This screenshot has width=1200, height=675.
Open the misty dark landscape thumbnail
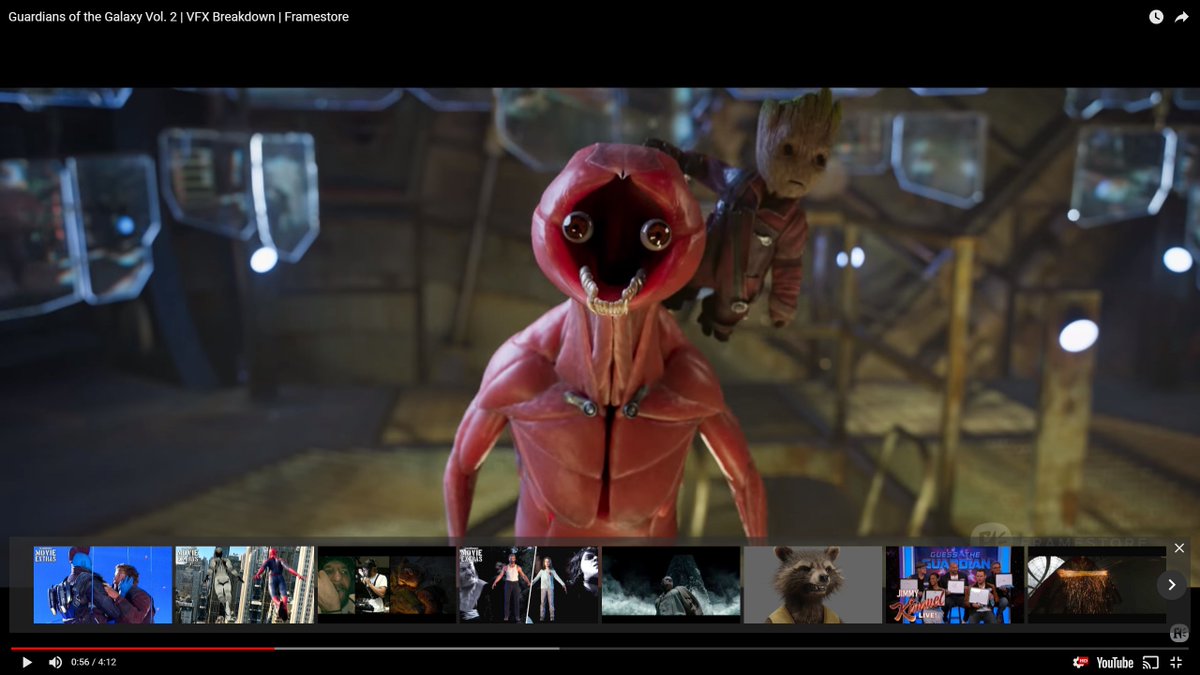pos(671,585)
